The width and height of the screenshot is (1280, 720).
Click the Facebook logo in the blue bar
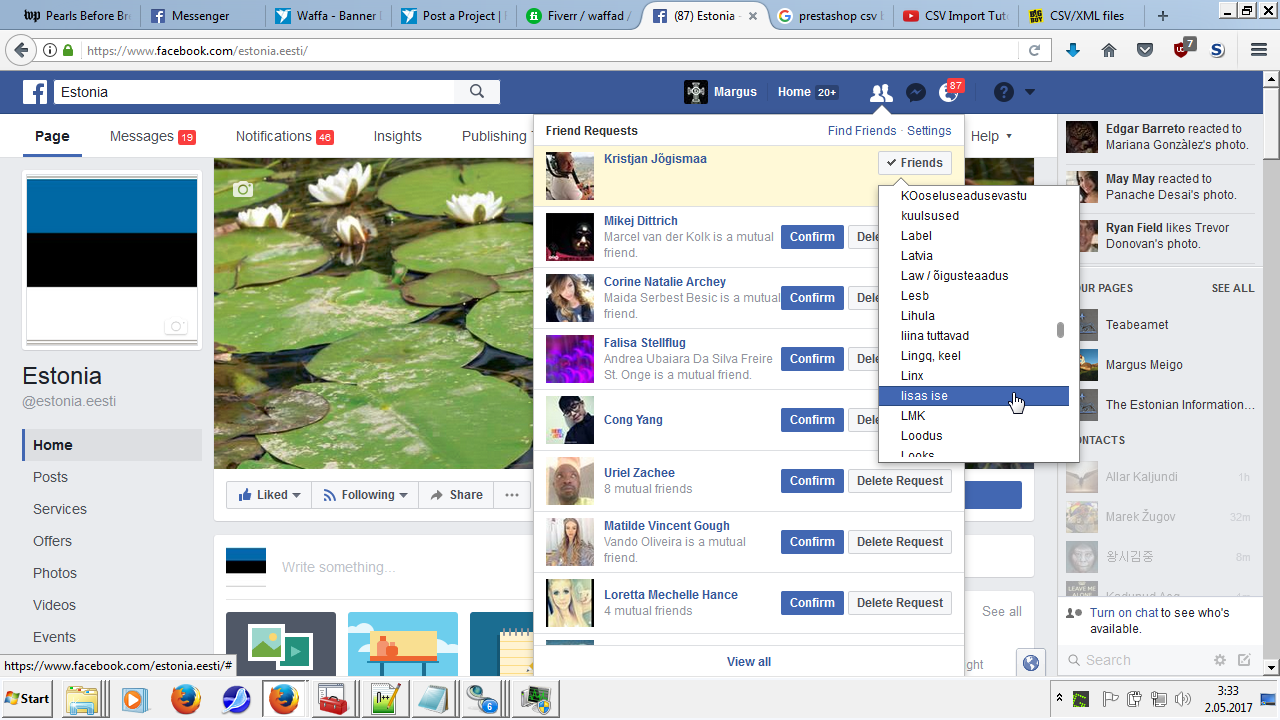pyautogui.click(x=35, y=92)
